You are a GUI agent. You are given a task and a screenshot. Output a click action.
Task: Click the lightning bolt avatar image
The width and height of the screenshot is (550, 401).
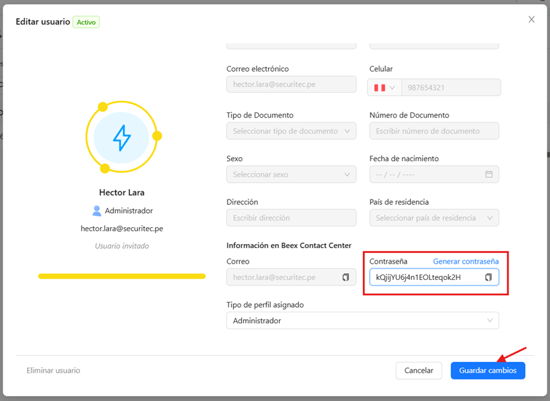[122, 138]
